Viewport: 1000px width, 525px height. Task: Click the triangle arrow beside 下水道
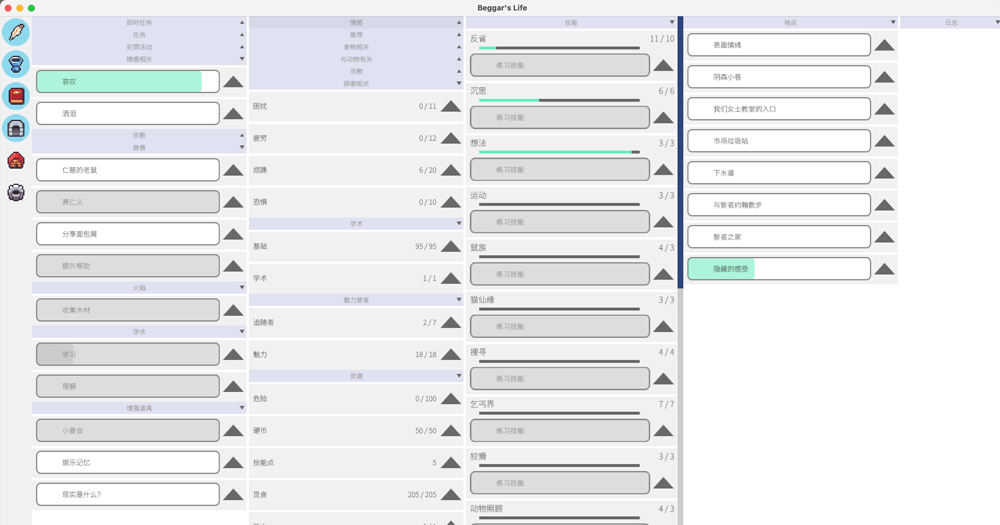pyautogui.click(x=884, y=174)
